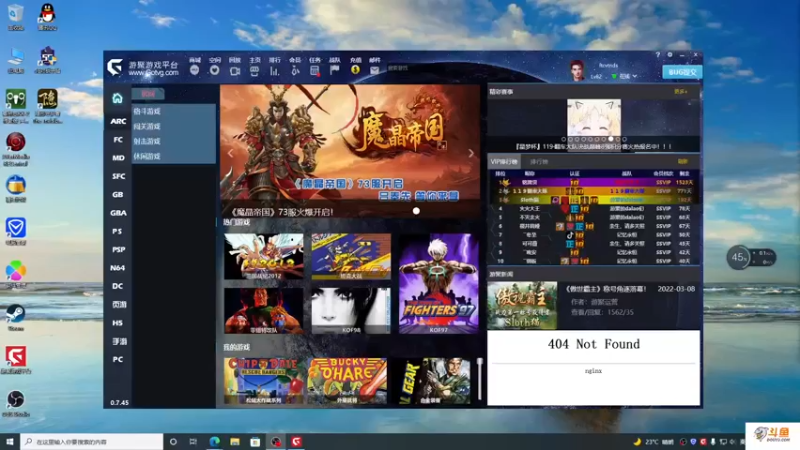Open the 商城 shop icon in toolbar
This screenshot has height=450, width=800.
pos(194,70)
